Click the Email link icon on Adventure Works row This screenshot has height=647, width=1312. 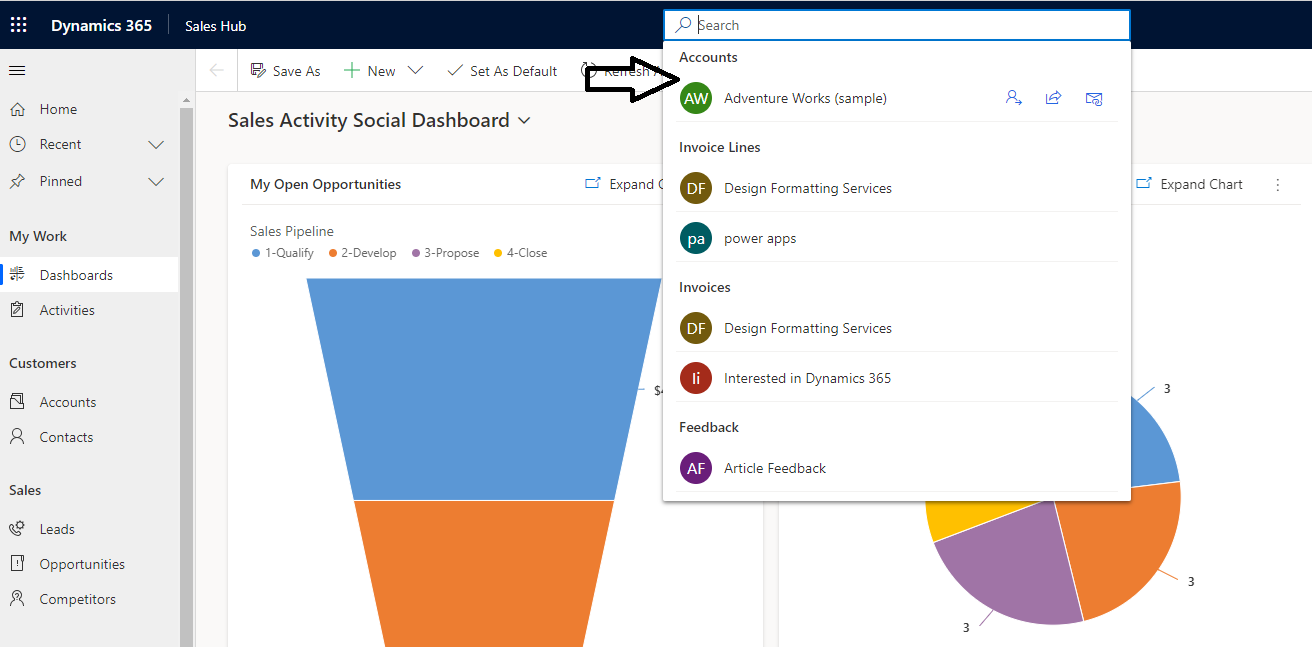tap(1094, 98)
